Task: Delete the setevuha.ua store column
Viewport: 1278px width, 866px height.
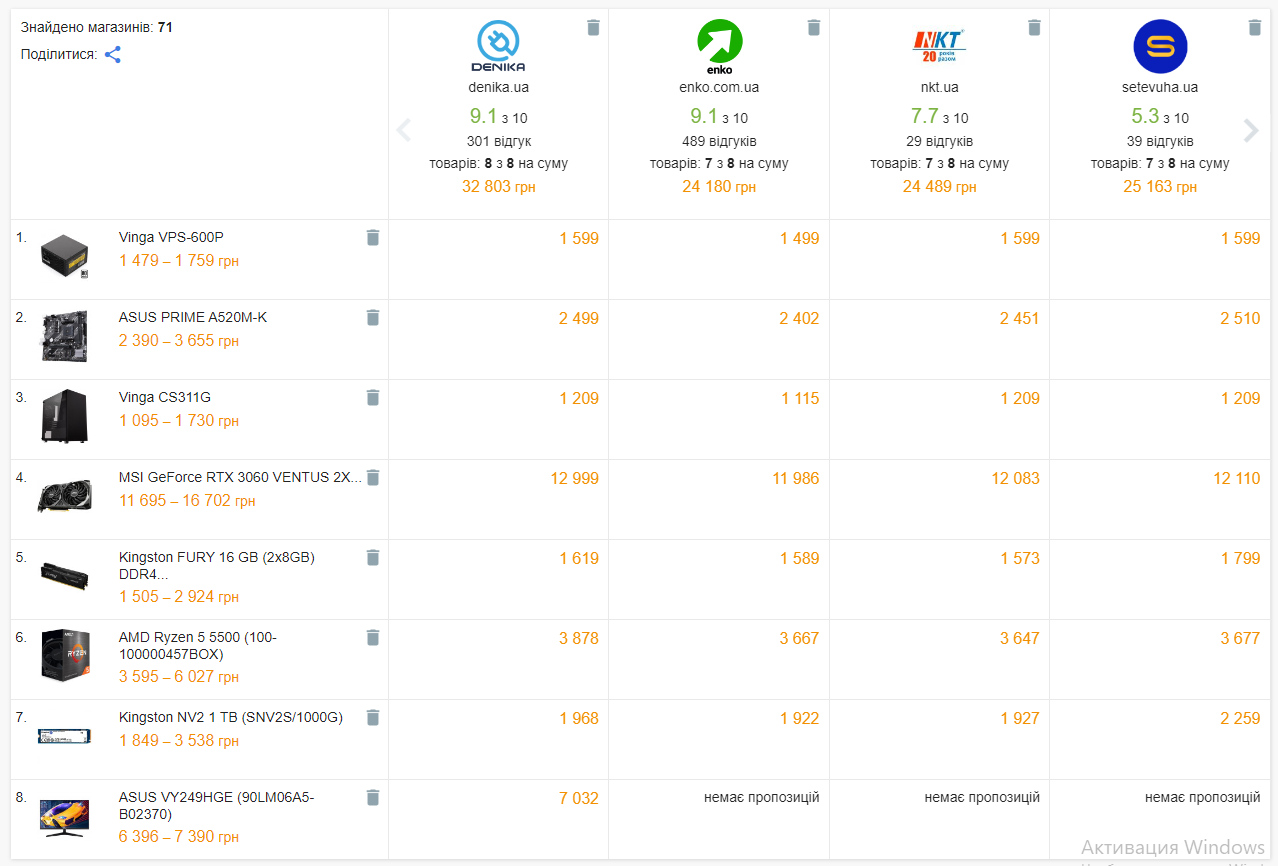Action: point(1254,28)
